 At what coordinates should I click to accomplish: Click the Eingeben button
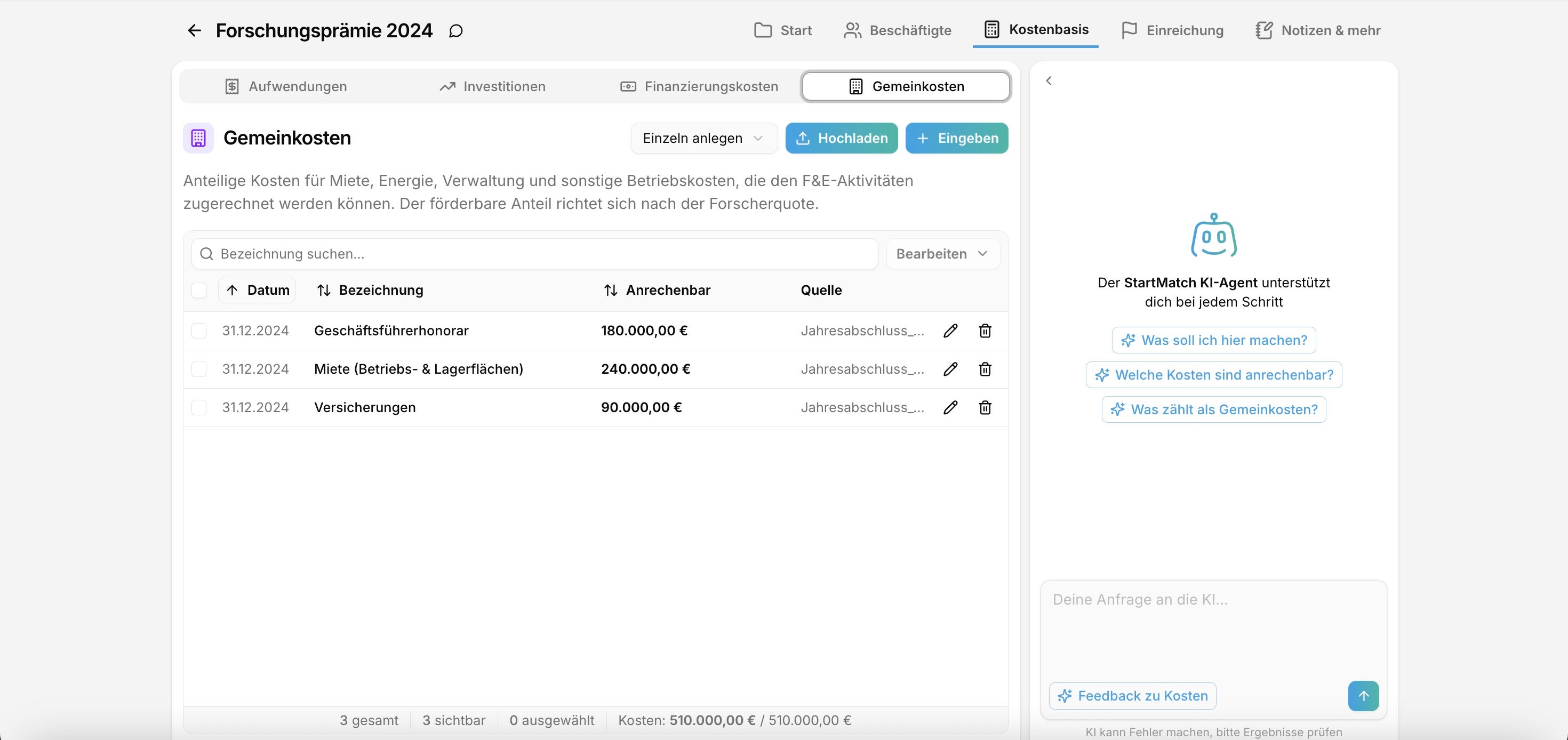point(956,138)
